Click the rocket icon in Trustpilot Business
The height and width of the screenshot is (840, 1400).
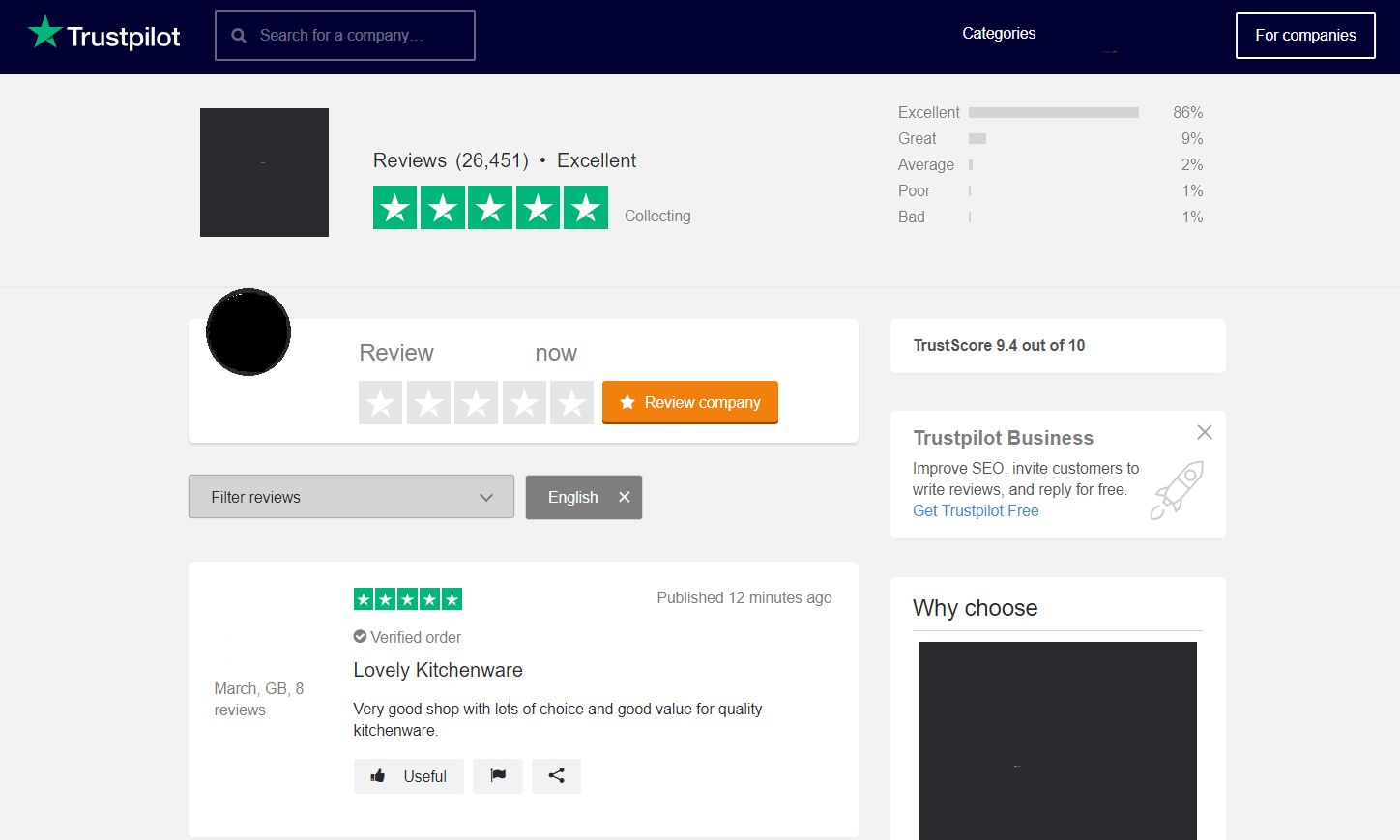(x=1177, y=490)
